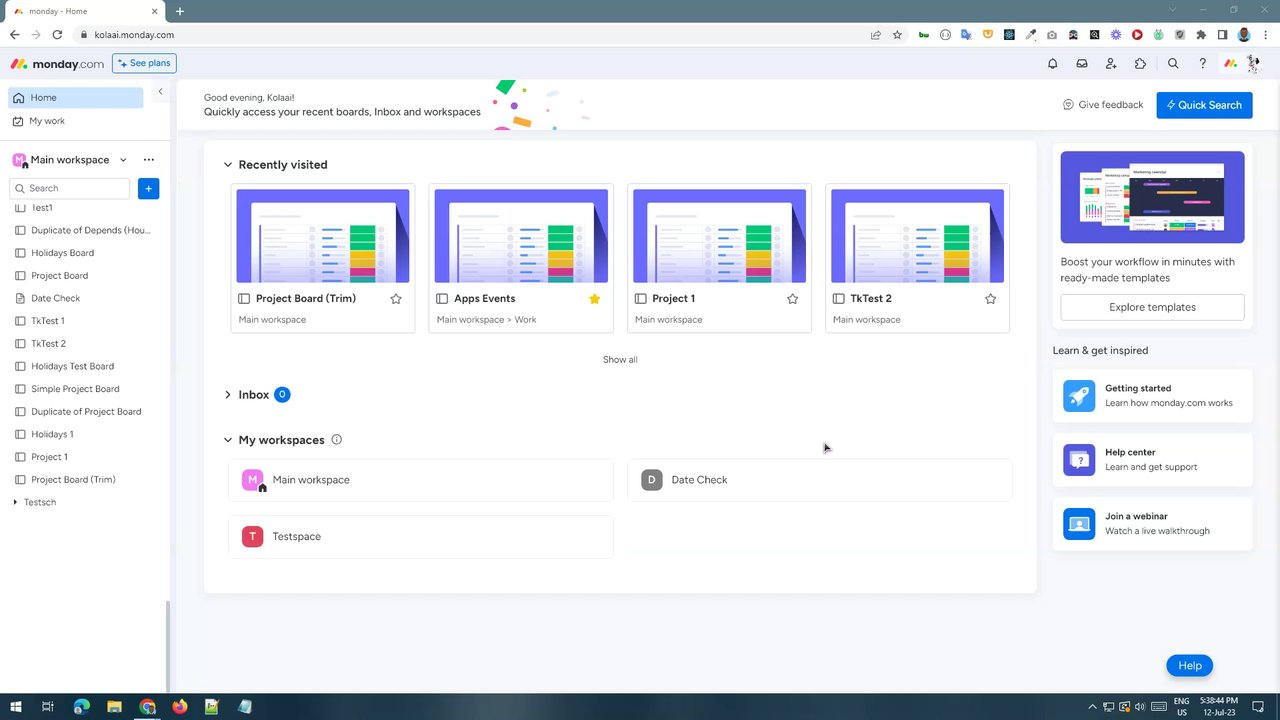Image resolution: width=1280 pixels, height=720 pixels.
Task: Open notifications bell icon
Action: (x=1052, y=63)
